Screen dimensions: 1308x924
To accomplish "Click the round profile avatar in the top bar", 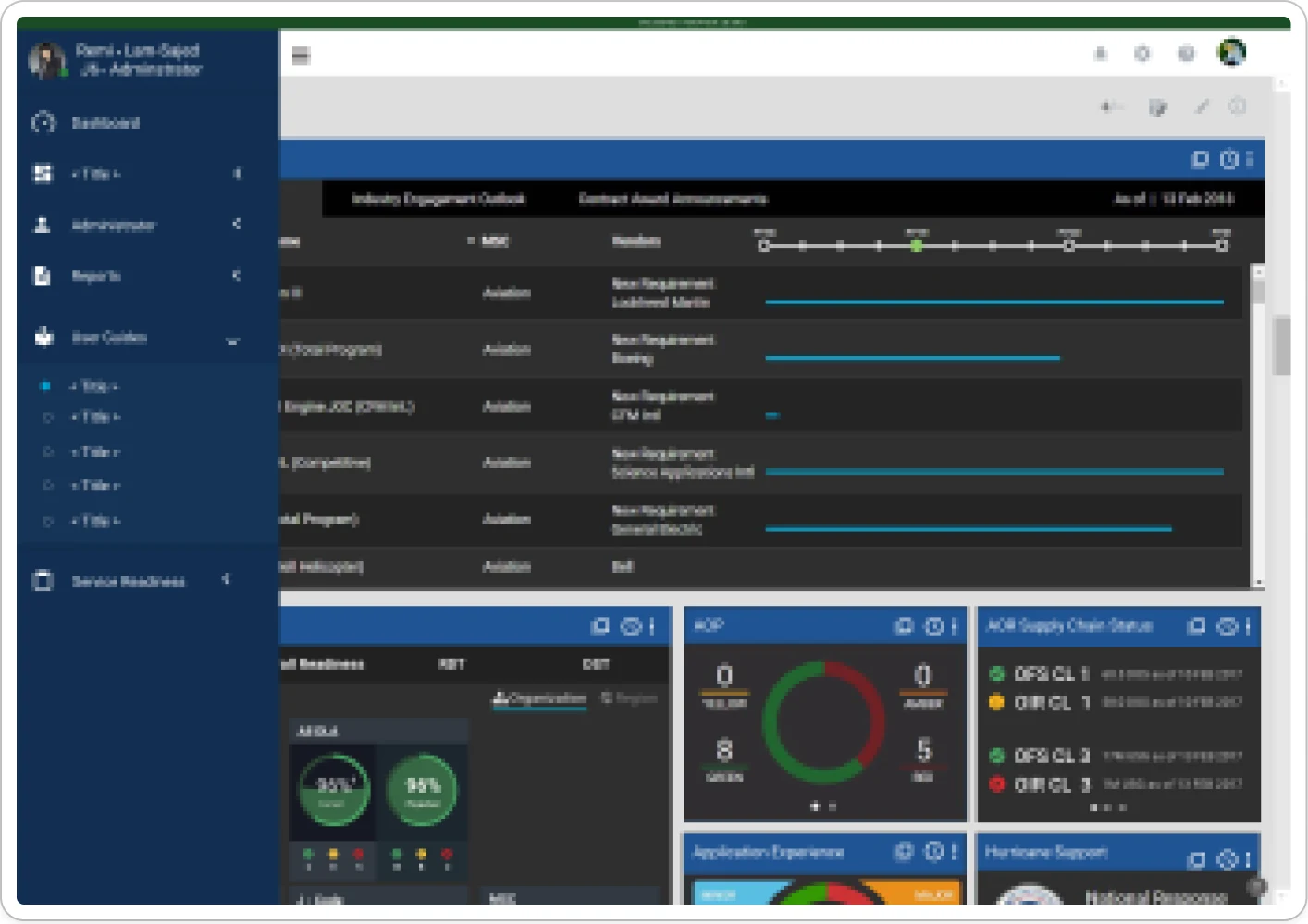I will pyautogui.click(x=1231, y=53).
